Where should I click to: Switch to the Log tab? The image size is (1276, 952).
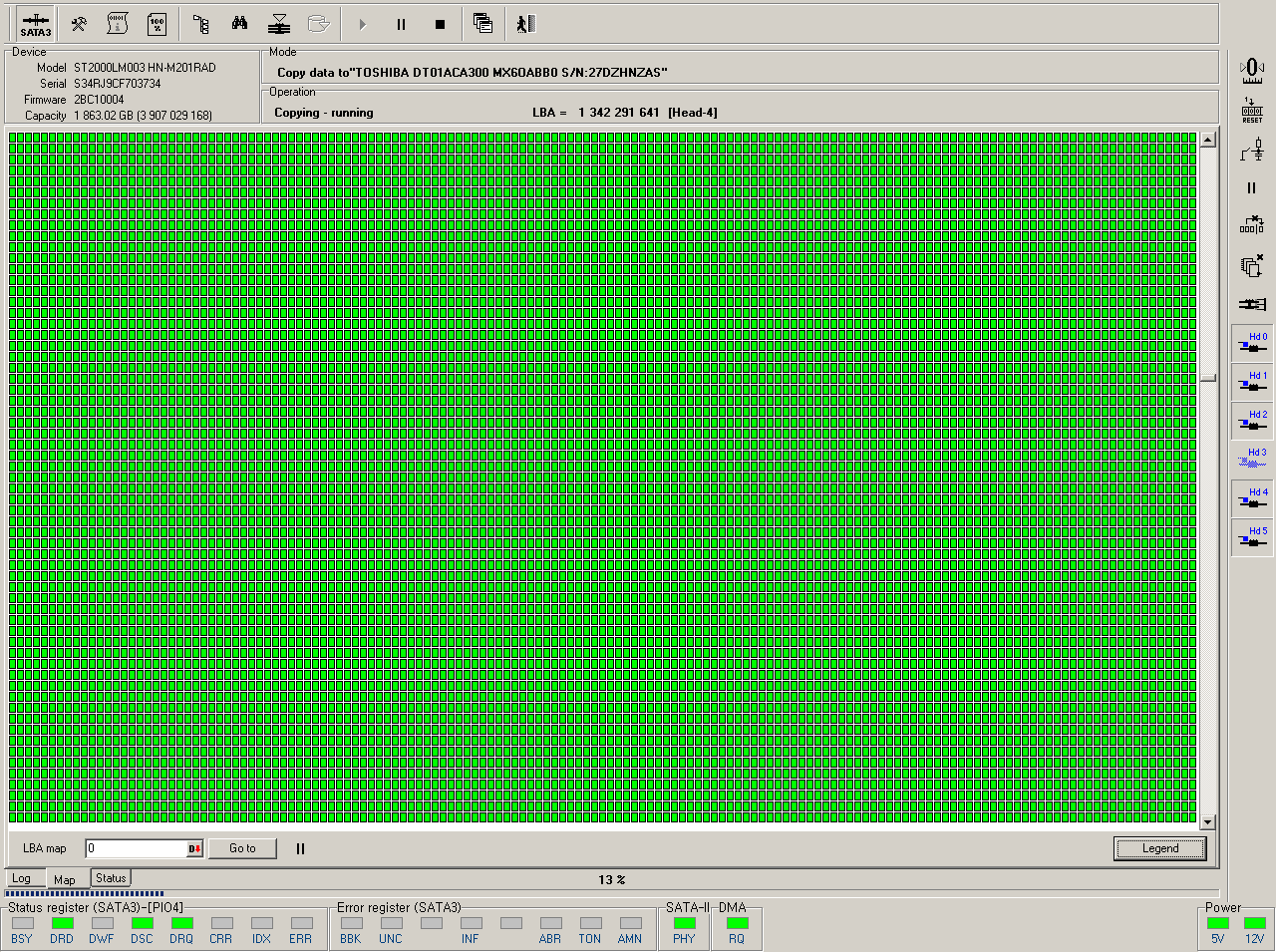pos(22,879)
